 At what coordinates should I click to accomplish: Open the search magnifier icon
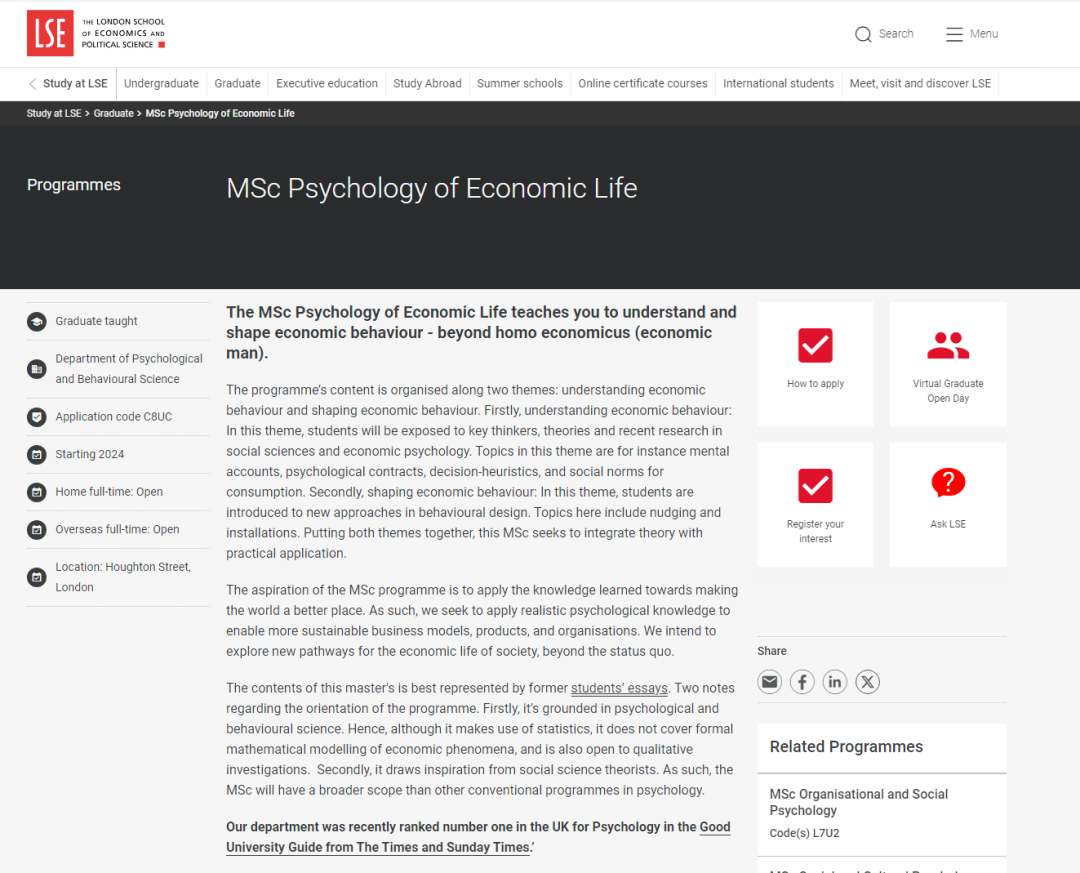[x=863, y=34]
